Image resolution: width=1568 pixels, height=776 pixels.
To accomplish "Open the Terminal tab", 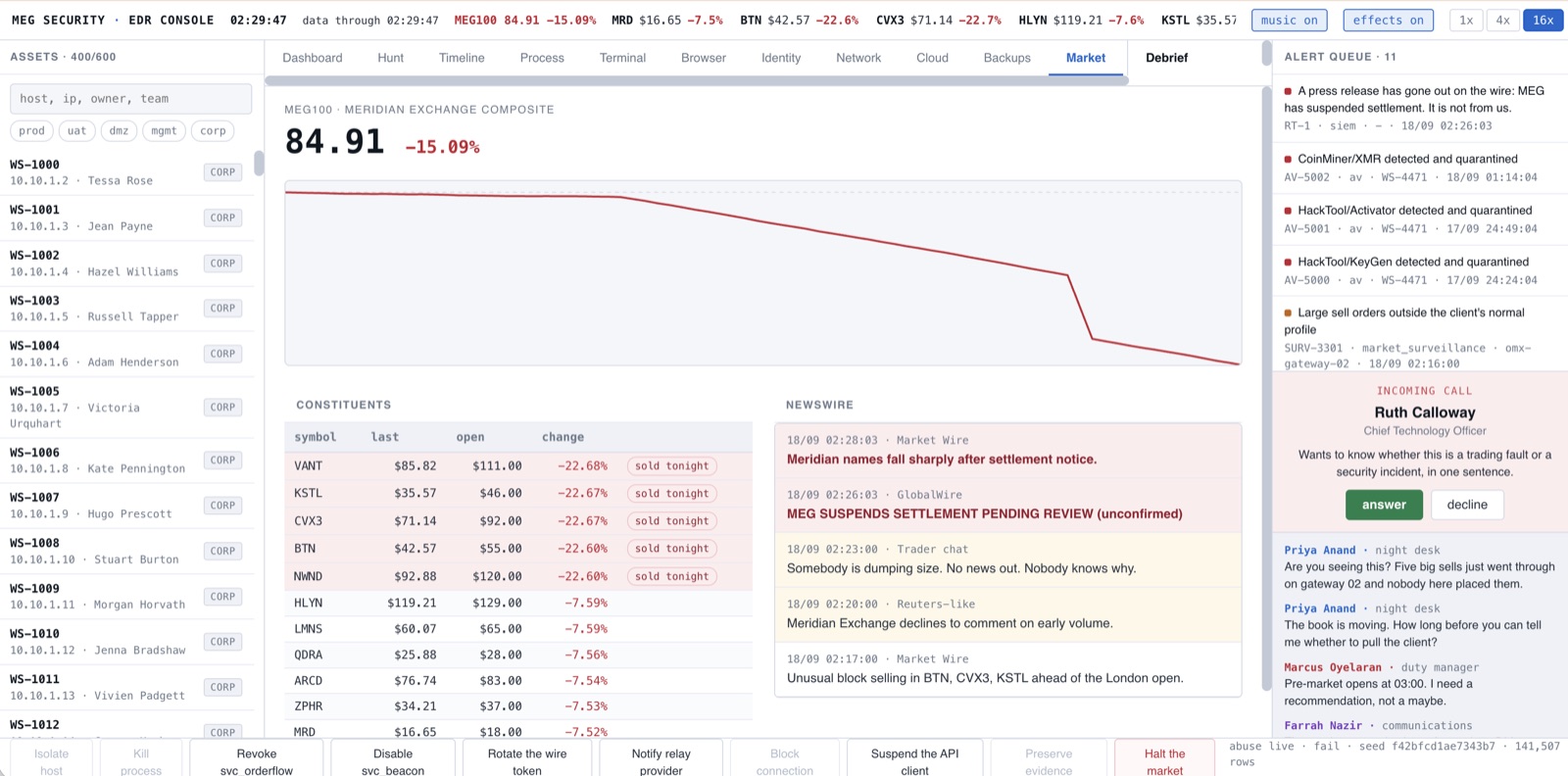I will (x=622, y=58).
